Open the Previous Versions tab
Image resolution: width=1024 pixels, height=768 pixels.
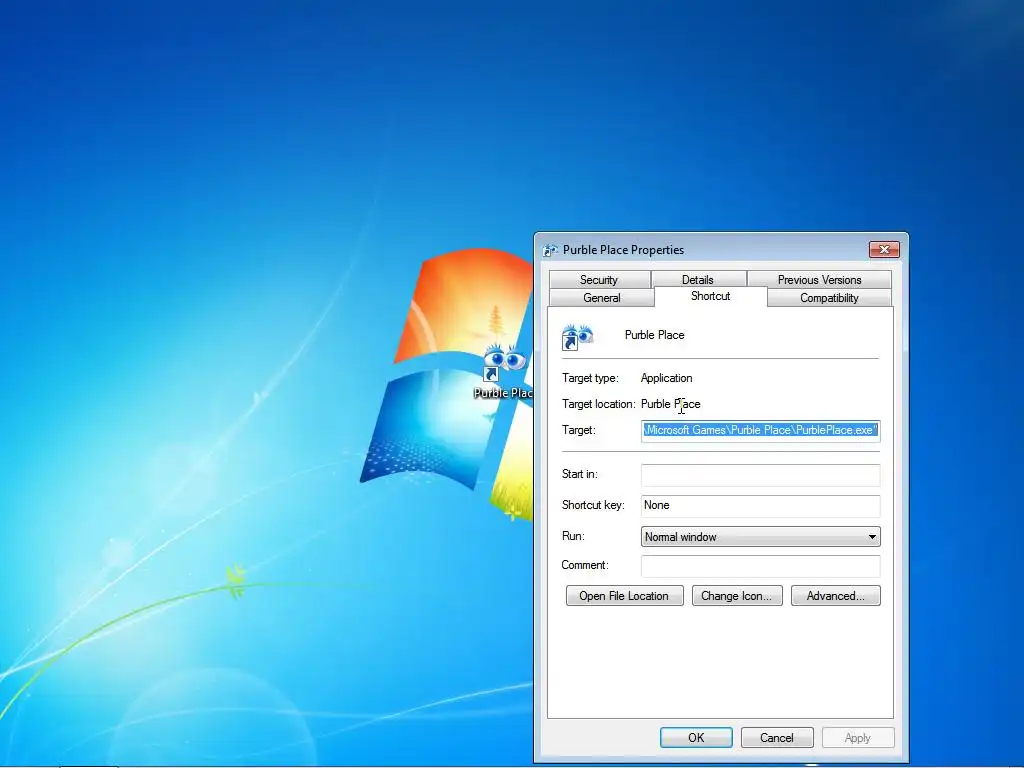pos(819,280)
